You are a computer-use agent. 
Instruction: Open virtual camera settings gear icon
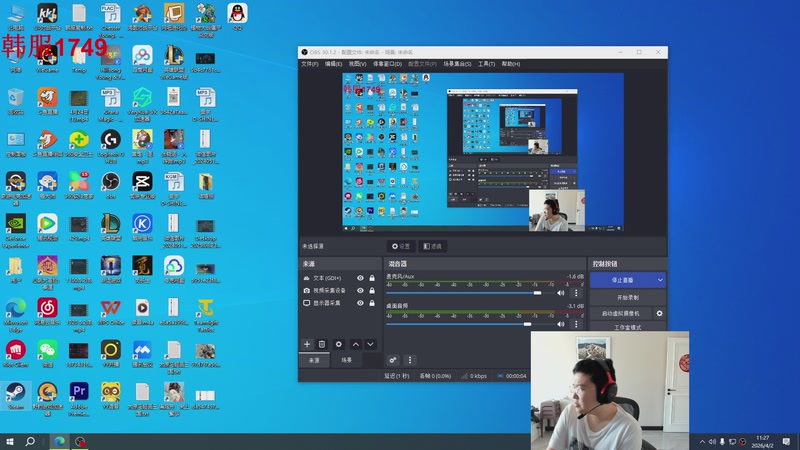point(659,313)
